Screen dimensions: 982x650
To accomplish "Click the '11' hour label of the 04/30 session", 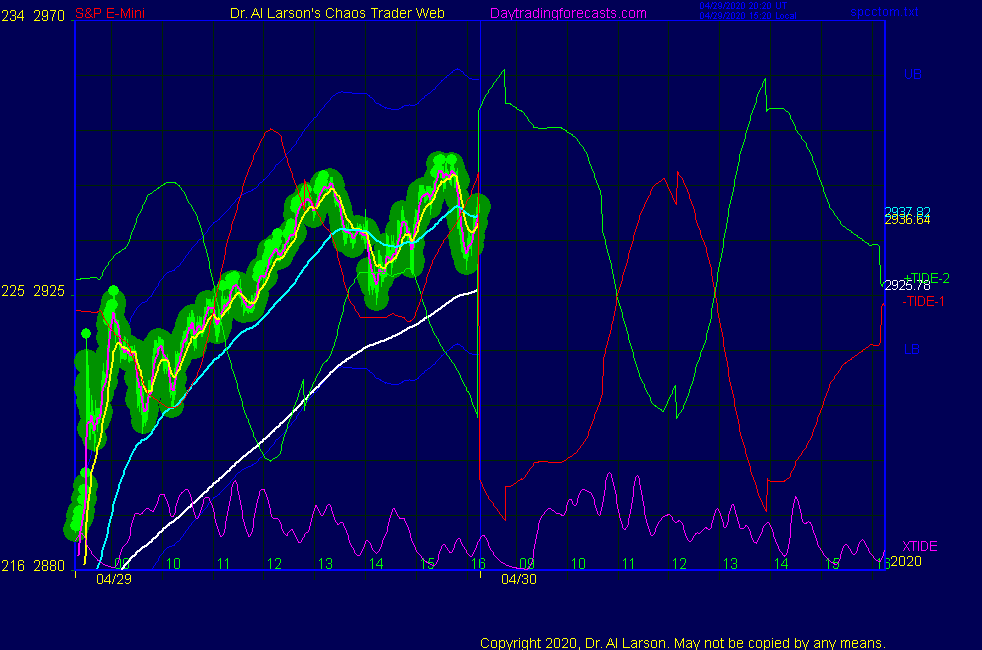I will coord(629,564).
